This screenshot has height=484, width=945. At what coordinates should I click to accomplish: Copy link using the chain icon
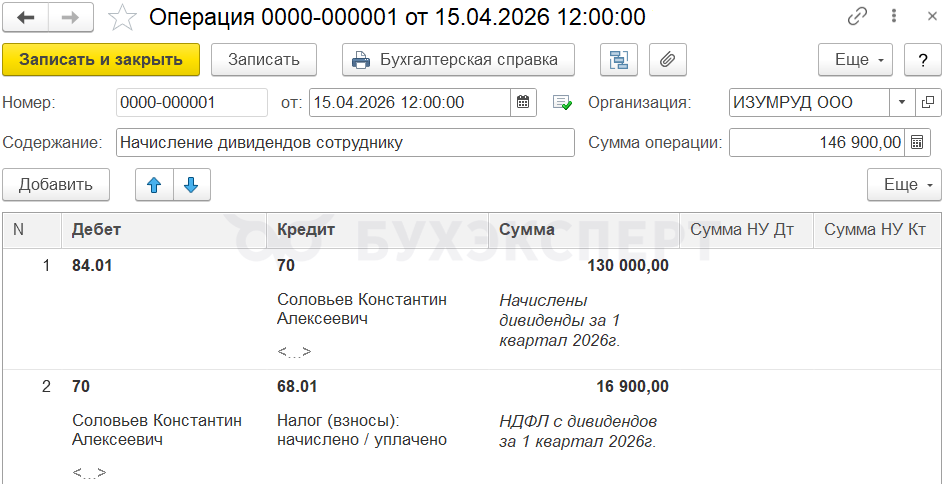pyautogui.click(x=856, y=17)
